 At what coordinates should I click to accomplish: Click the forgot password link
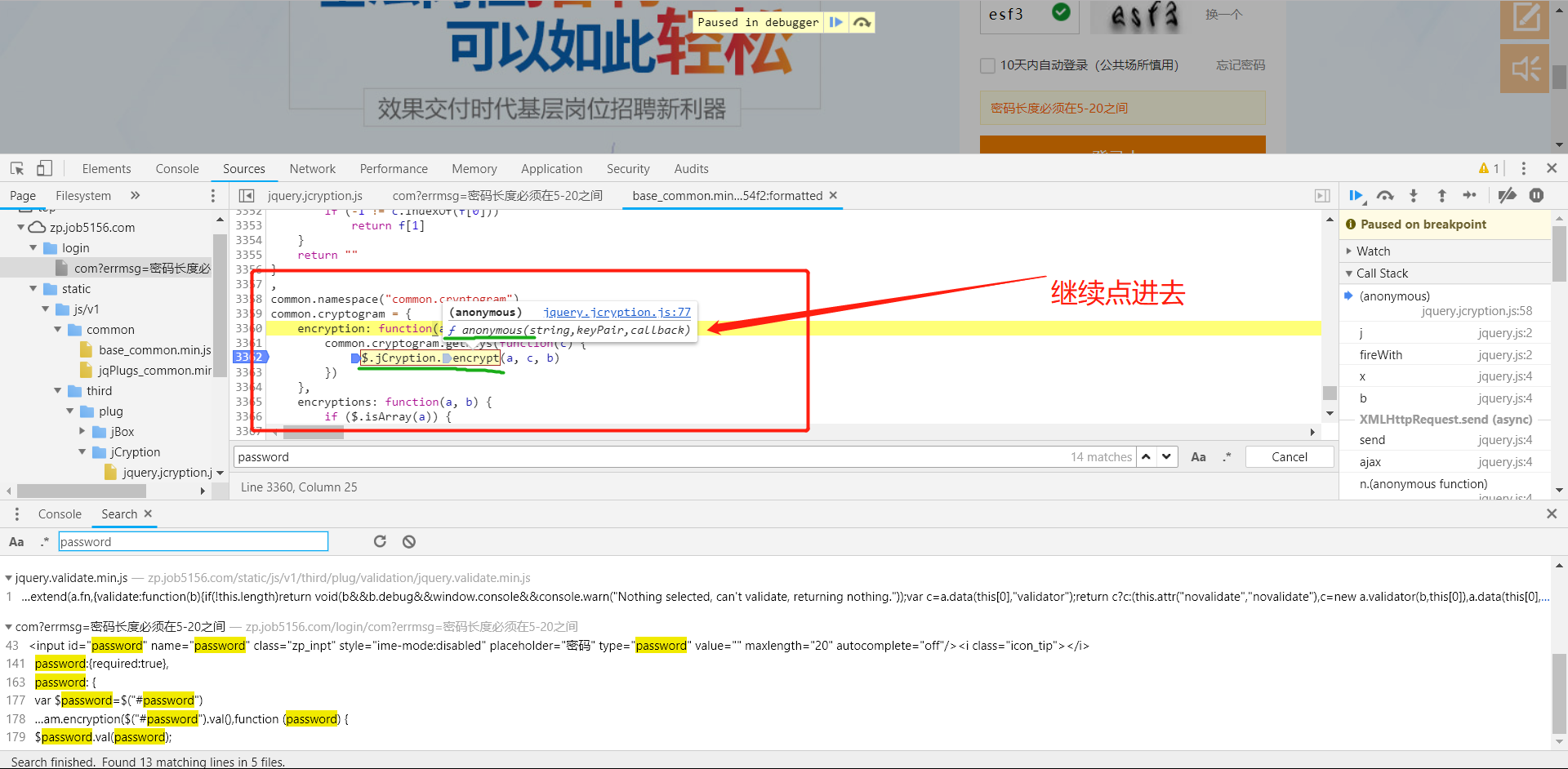[1240, 65]
